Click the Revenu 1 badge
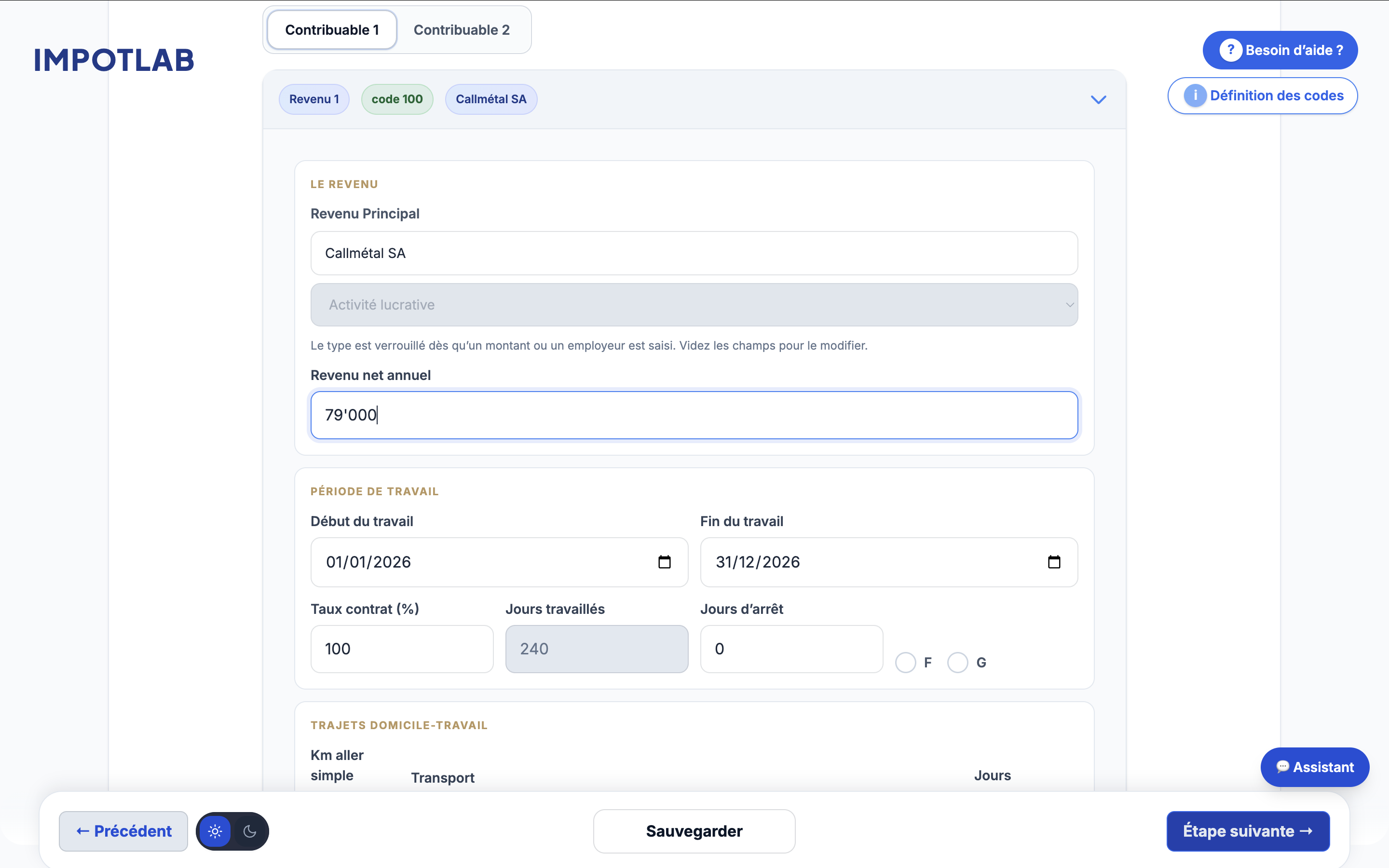Viewport: 1389px width, 868px height. tap(314, 99)
